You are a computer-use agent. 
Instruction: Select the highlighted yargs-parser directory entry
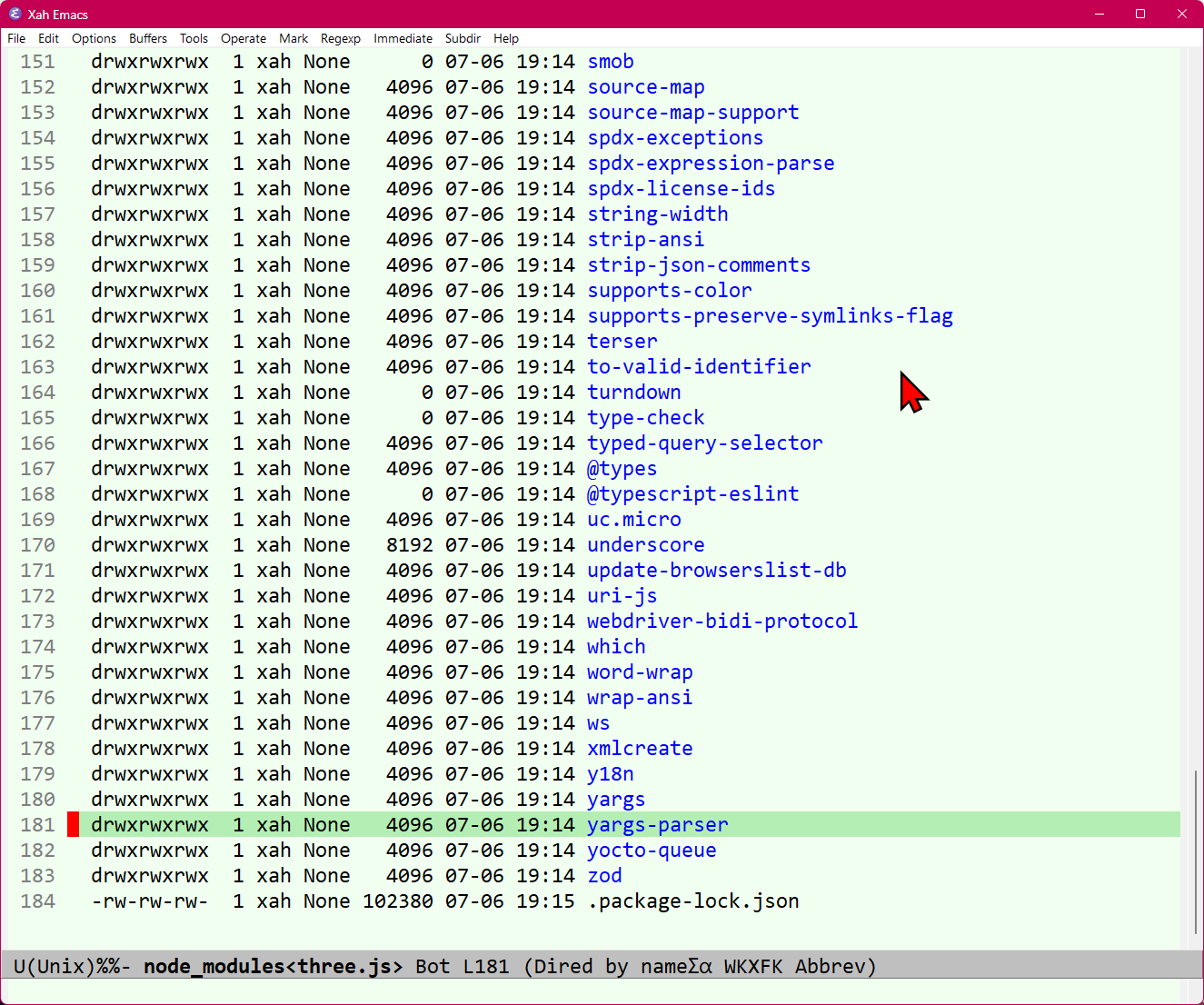click(x=658, y=825)
